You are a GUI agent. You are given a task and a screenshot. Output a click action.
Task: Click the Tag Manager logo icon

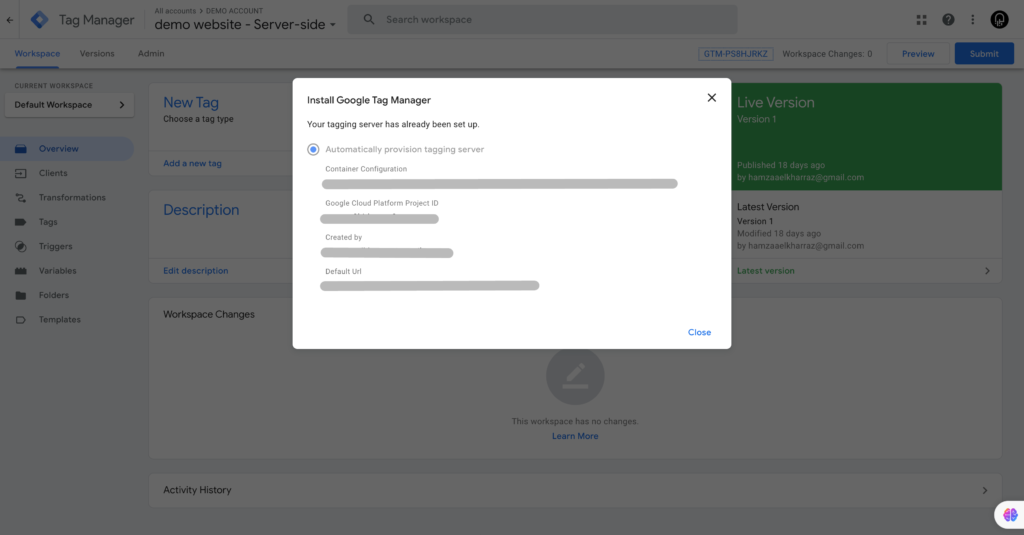coord(39,20)
